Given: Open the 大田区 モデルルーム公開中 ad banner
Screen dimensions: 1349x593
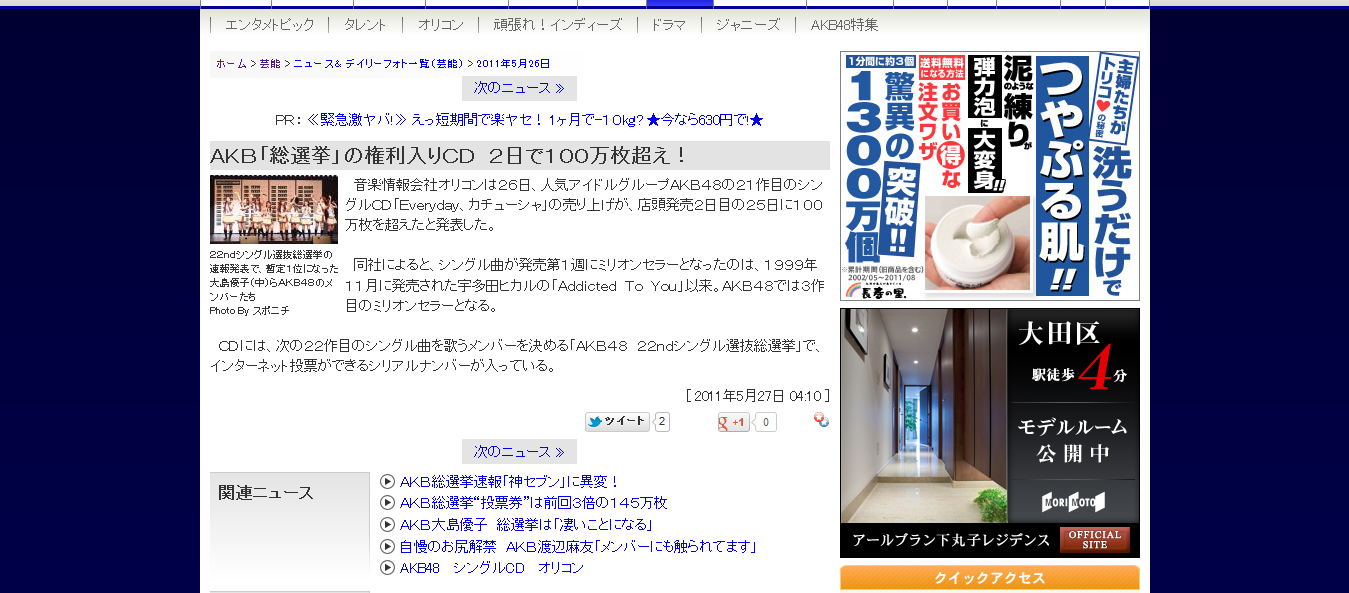Looking at the screenshot, I should 990,432.
